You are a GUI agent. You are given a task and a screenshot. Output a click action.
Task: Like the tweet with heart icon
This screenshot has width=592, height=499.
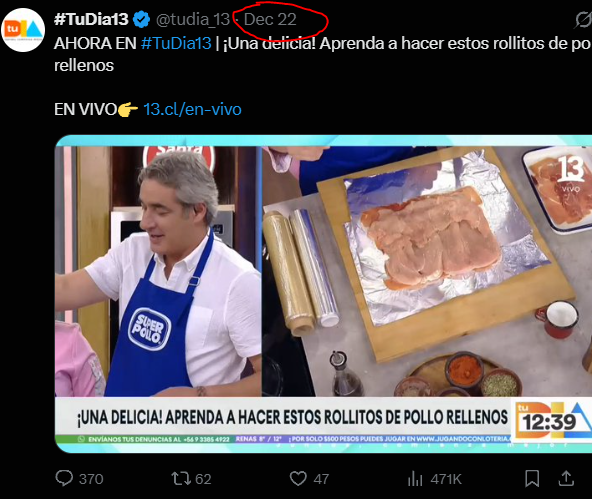(298, 479)
